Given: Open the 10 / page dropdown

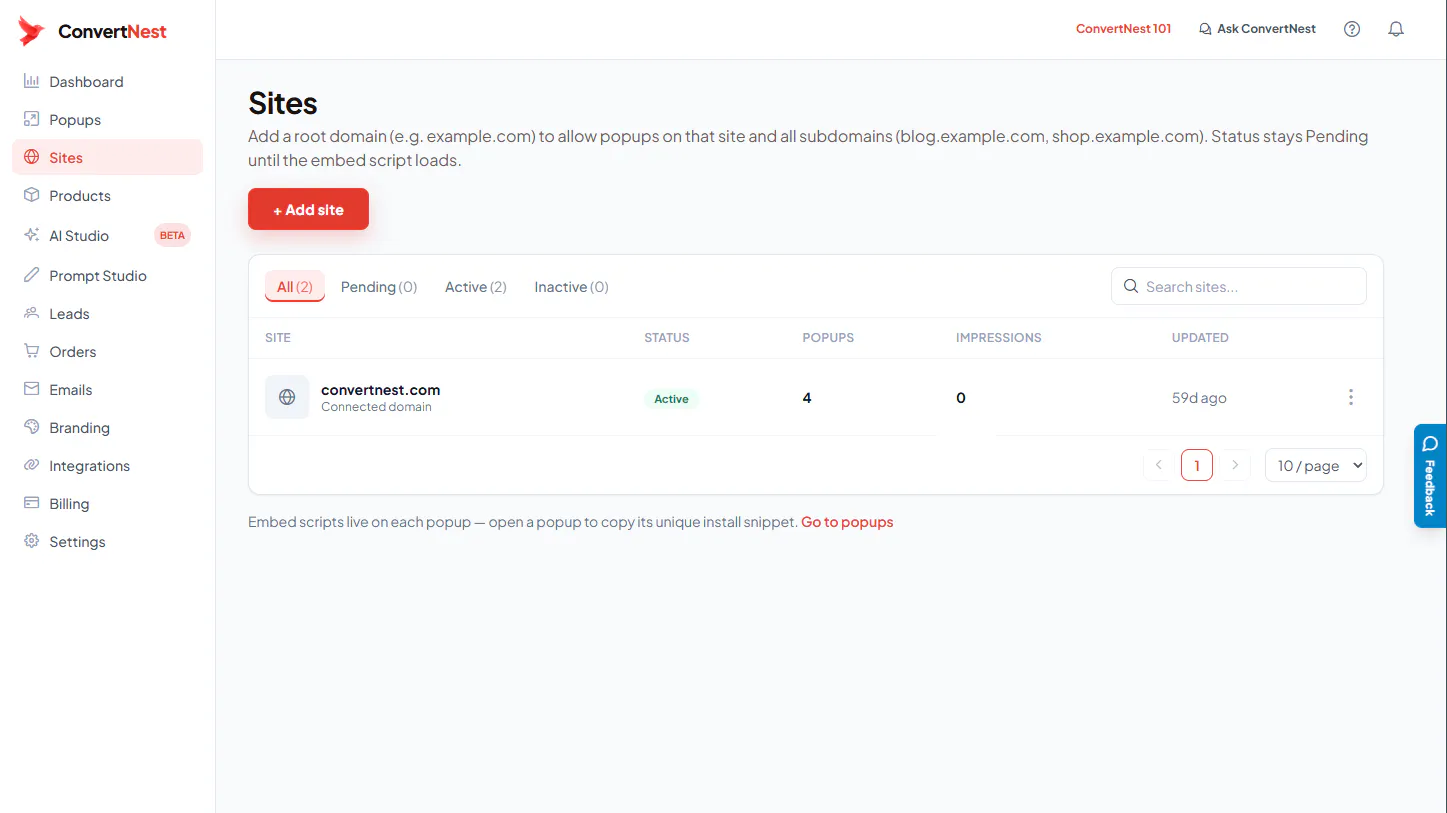Looking at the screenshot, I should click(x=1316, y=465).
